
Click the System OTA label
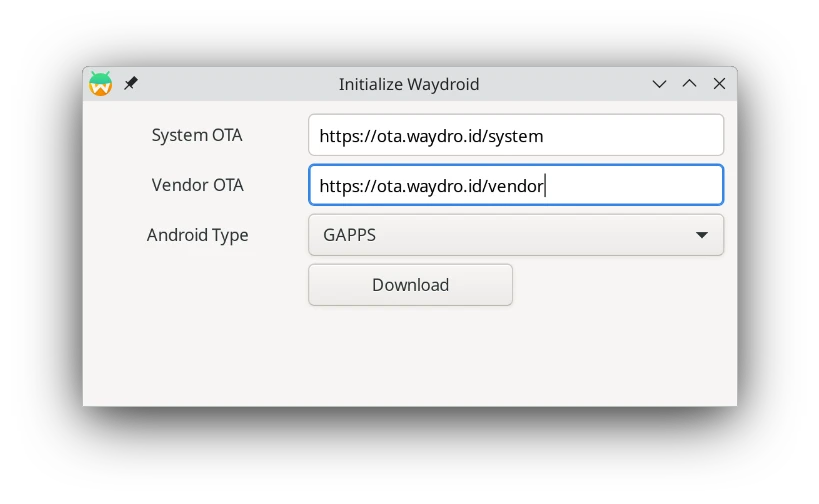coord(197,135)
